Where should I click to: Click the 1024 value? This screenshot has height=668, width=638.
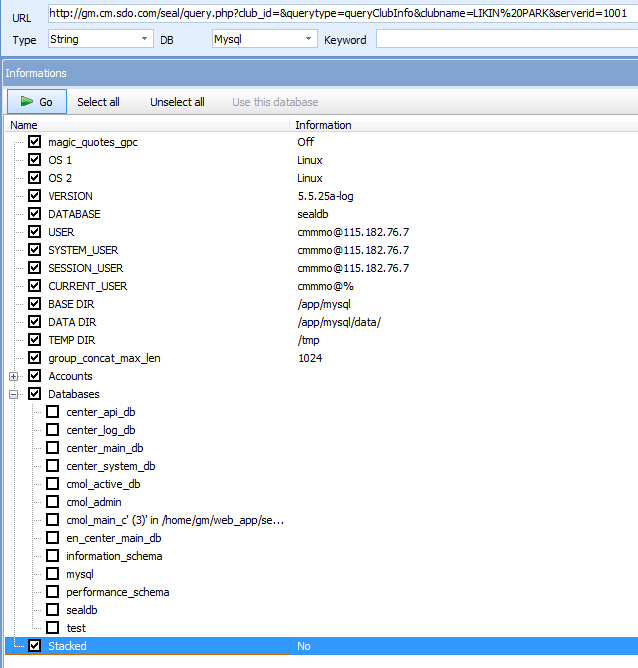310,358
